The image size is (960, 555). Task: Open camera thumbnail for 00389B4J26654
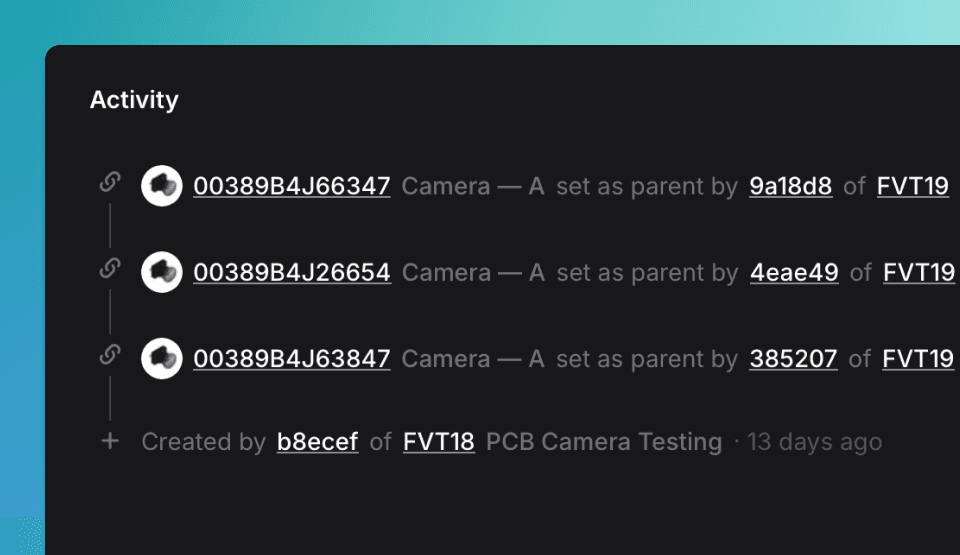point(161,272)
